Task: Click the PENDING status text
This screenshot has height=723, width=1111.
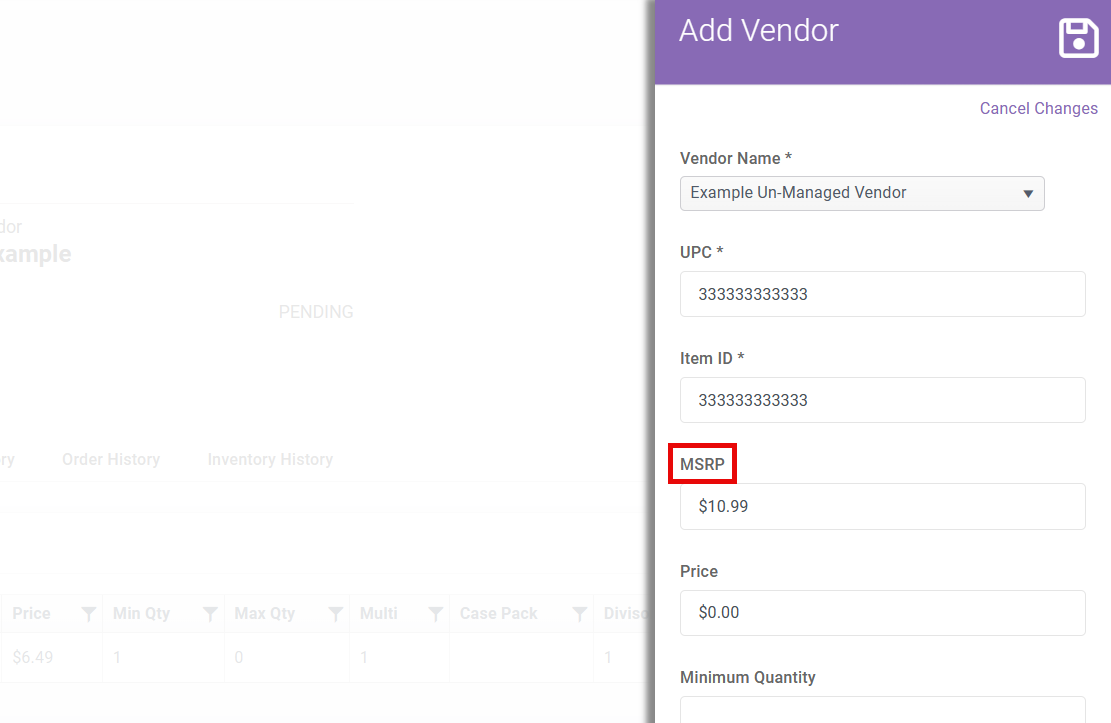Action: click(x=315, y=312)
